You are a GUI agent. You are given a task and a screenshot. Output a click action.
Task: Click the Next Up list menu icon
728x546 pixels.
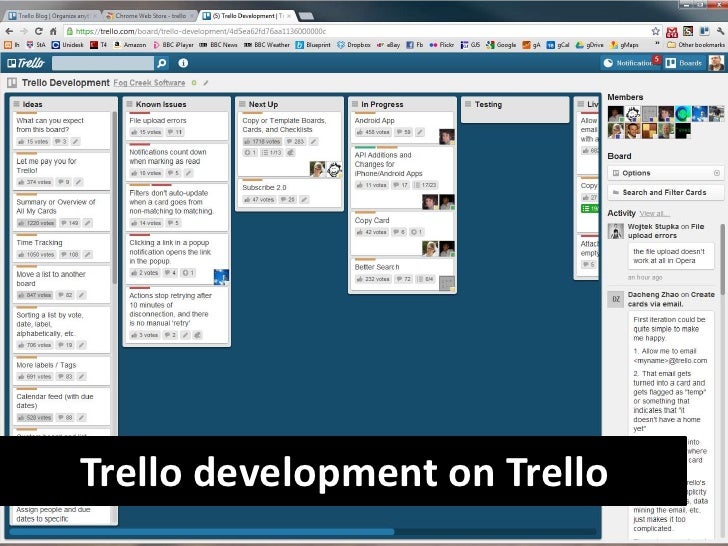(x=242, y=104)
